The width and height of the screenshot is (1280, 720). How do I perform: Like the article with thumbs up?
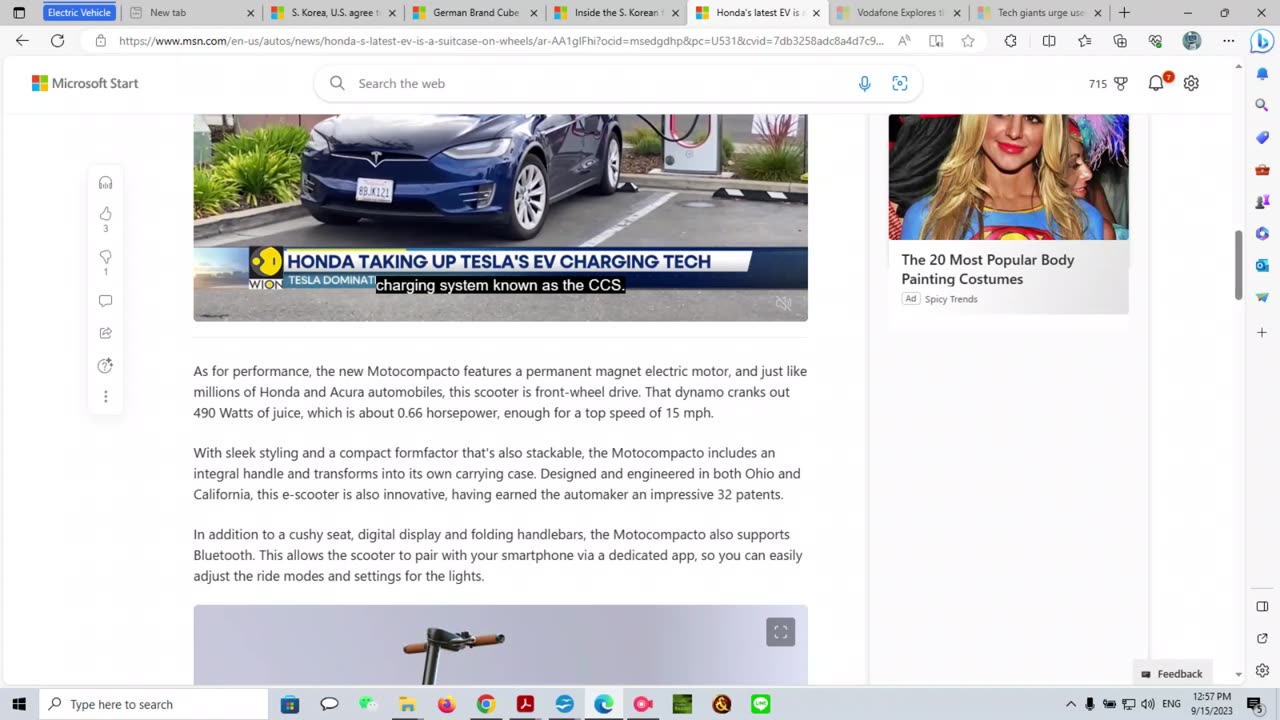pos(105,214)
